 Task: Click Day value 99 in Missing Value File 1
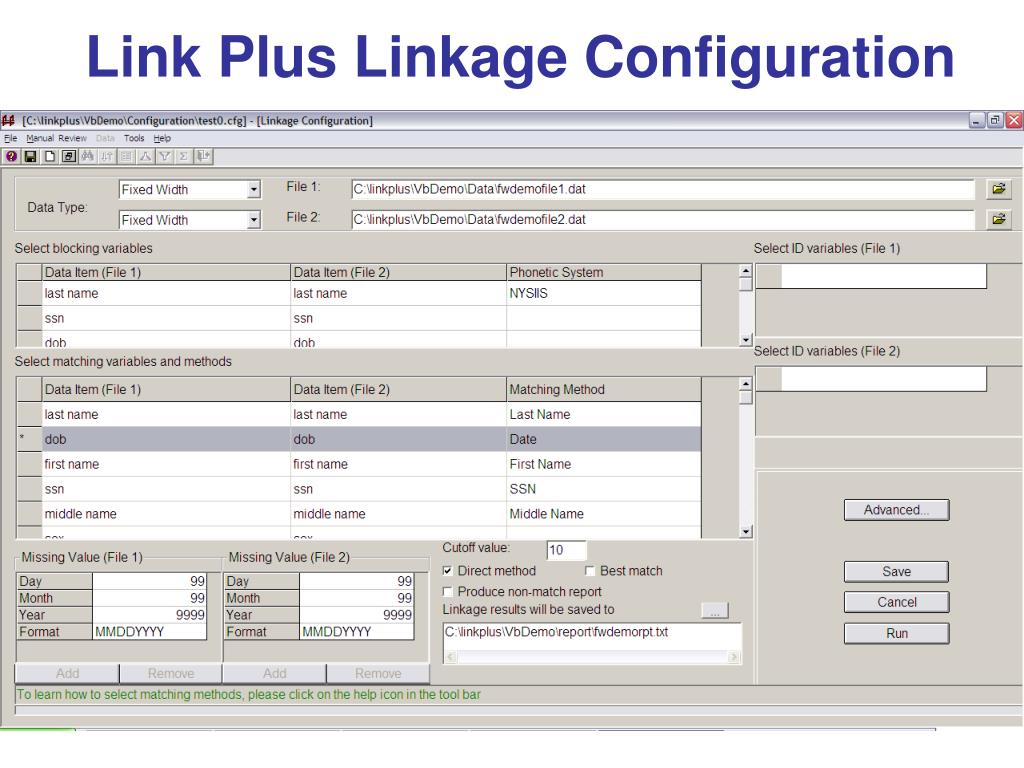click(149, 581)
